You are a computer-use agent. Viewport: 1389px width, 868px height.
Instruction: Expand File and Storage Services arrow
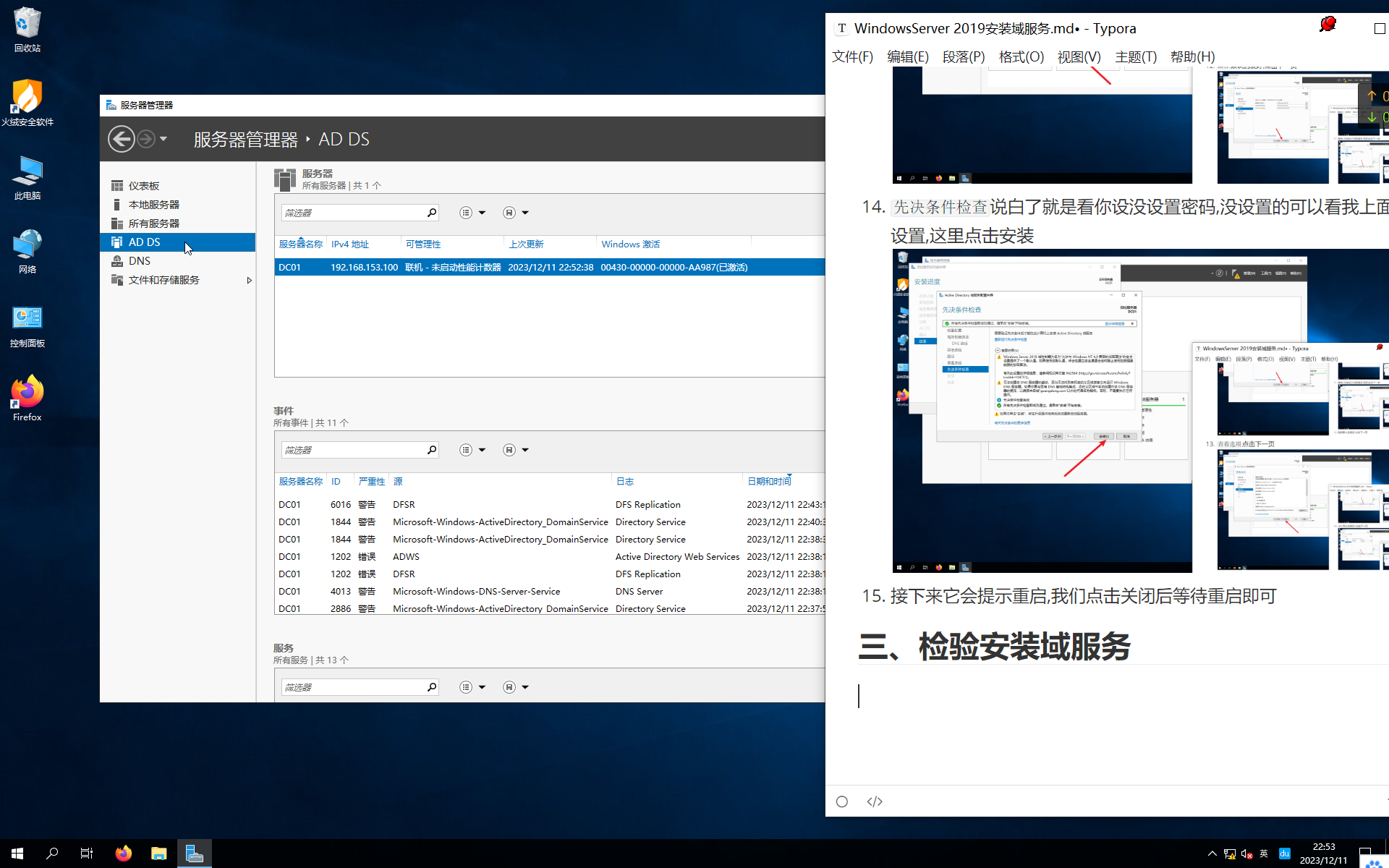coord(250,281)
